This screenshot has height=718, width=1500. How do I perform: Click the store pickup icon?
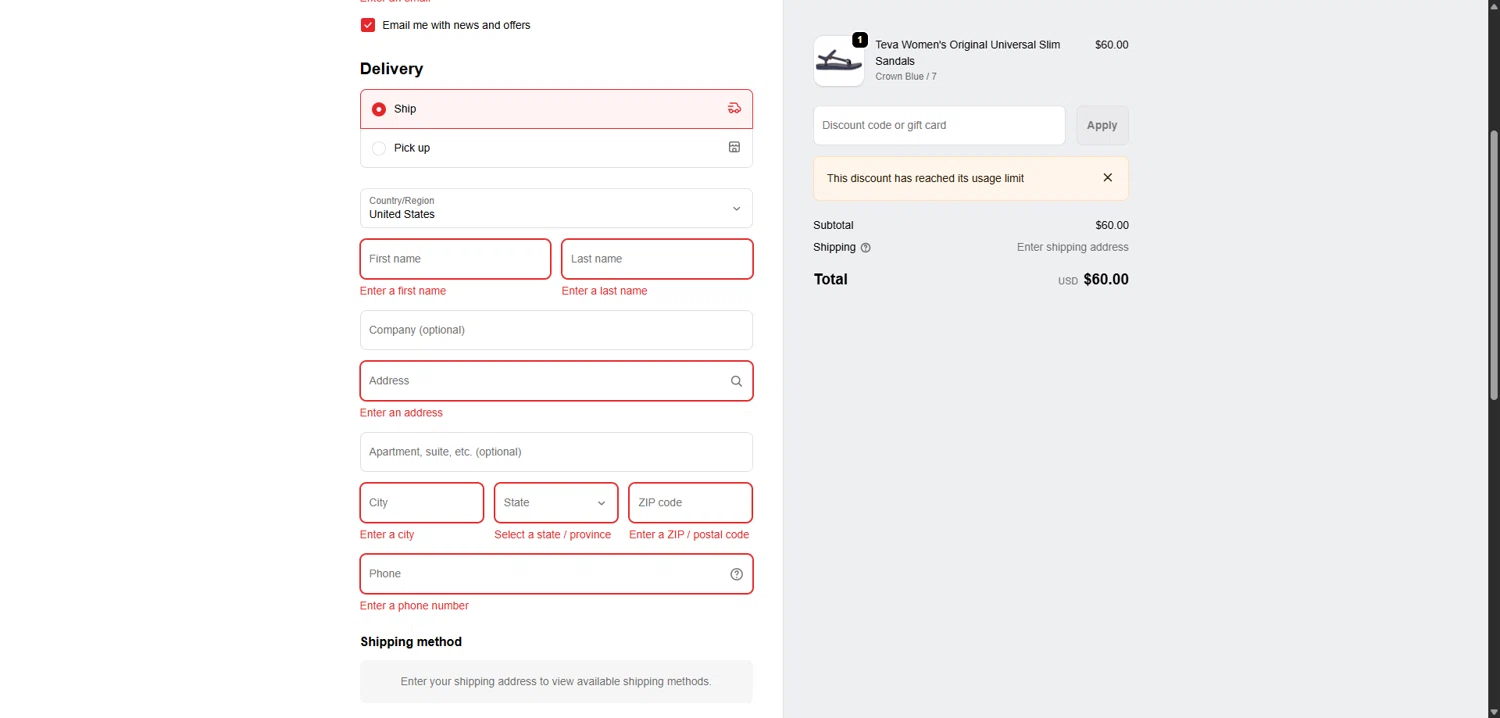[734, 148]
